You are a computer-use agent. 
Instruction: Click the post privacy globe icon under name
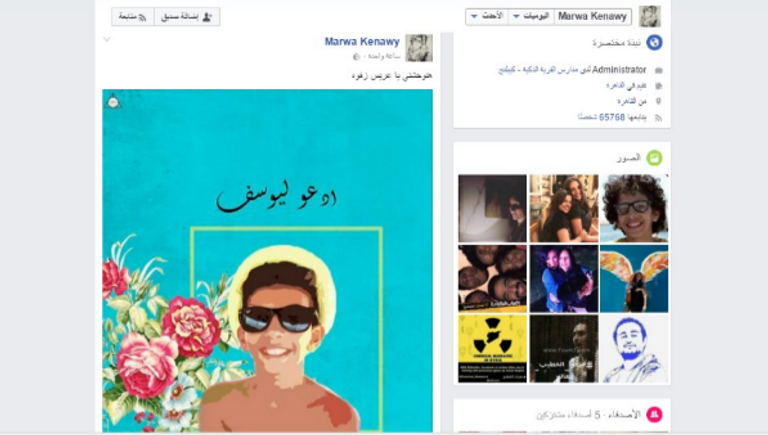(x=357, y=57)
